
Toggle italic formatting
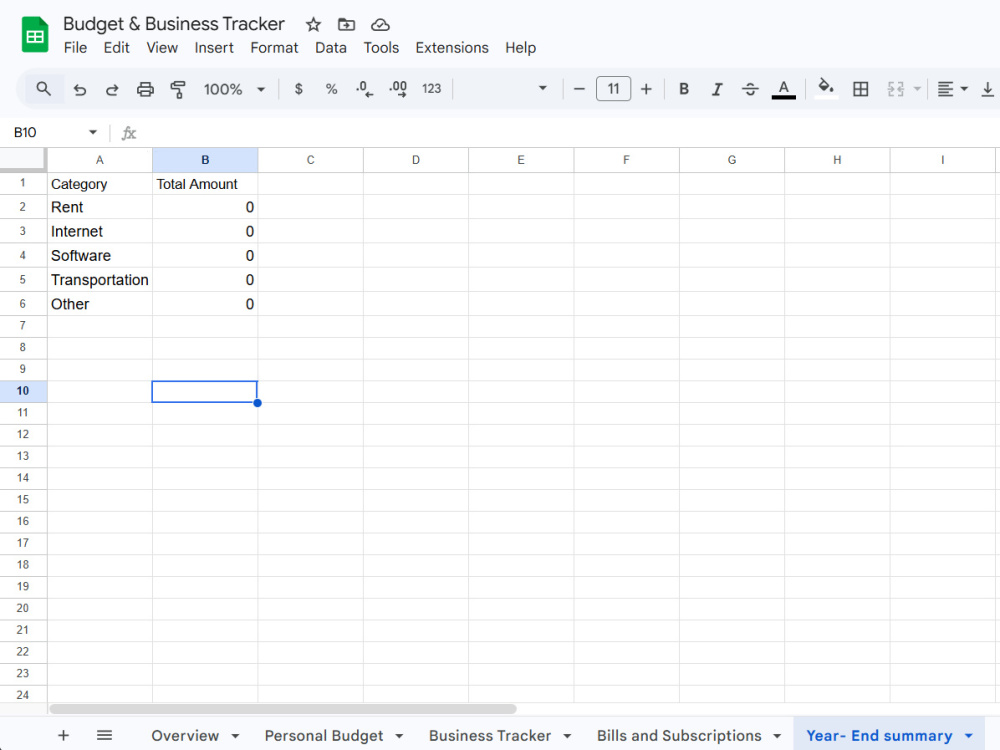click(x=717, y=89)
